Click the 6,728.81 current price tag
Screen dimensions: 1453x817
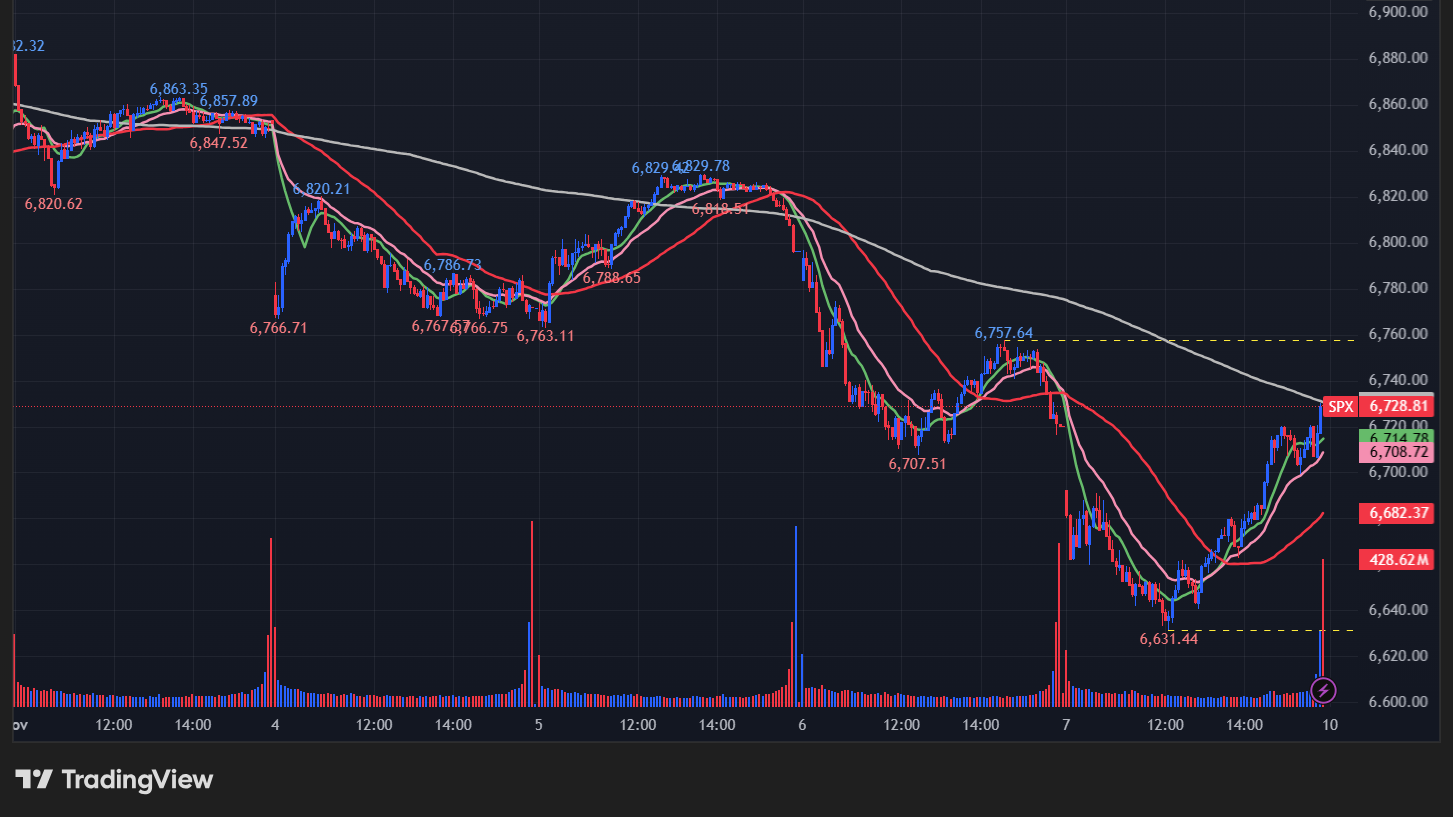(x=1398, y=406)
